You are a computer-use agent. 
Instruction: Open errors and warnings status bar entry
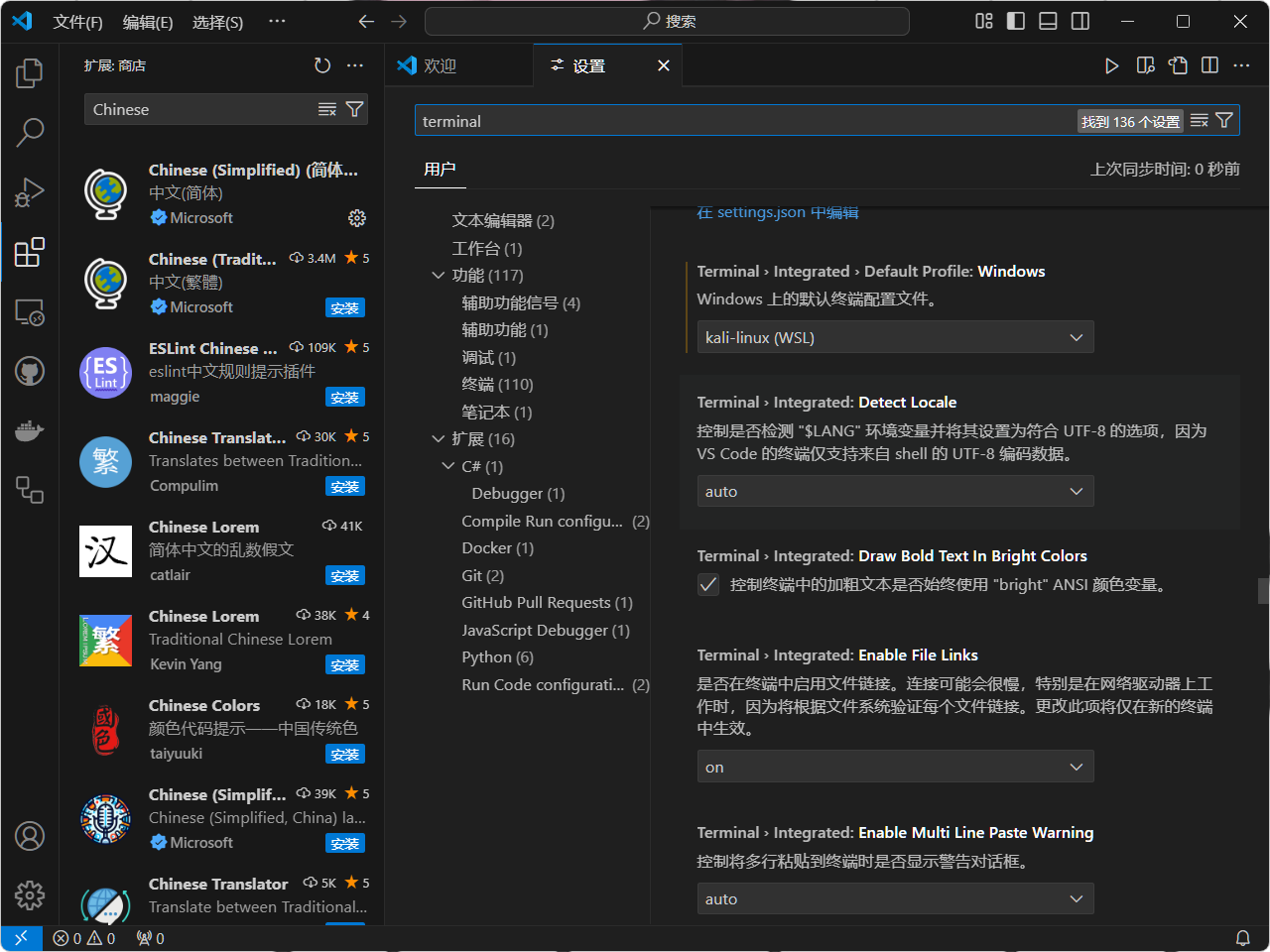[x=84, y=938]
